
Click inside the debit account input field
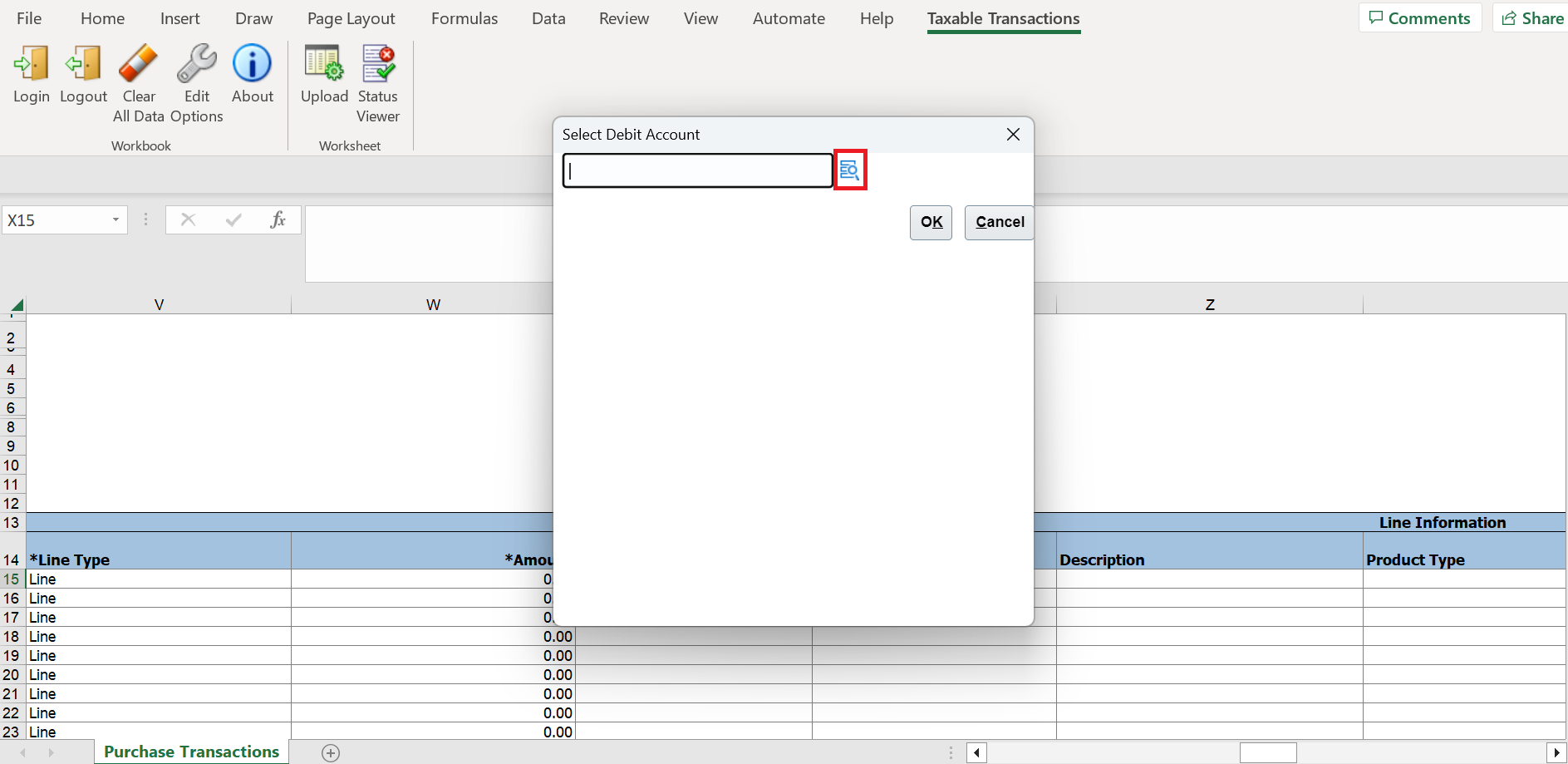[x=696, y=170]
